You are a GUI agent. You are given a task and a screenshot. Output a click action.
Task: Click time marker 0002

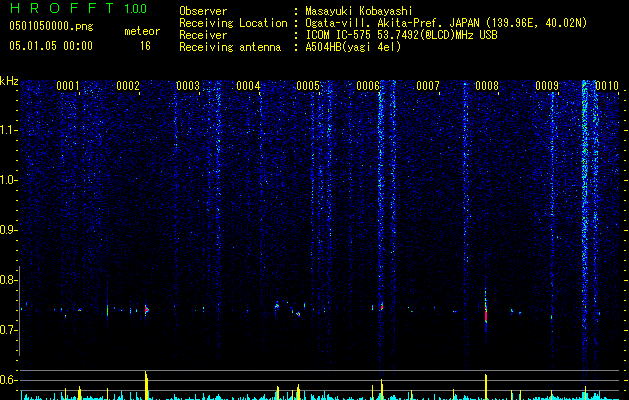click(x=128, y=86)
